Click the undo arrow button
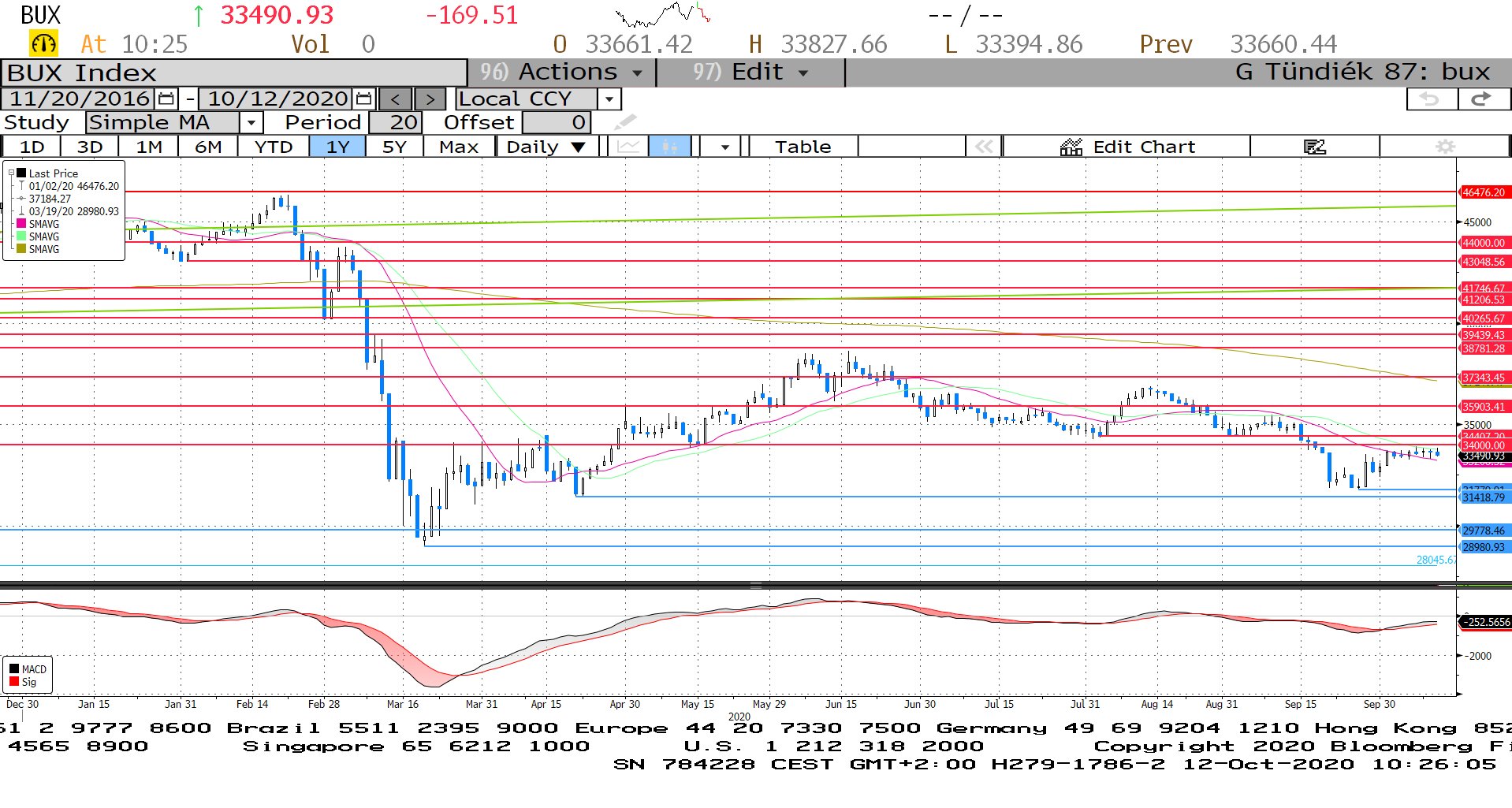Viewport: 1512px width, 808px height. pyautogui.click(x=1431, y=99)
